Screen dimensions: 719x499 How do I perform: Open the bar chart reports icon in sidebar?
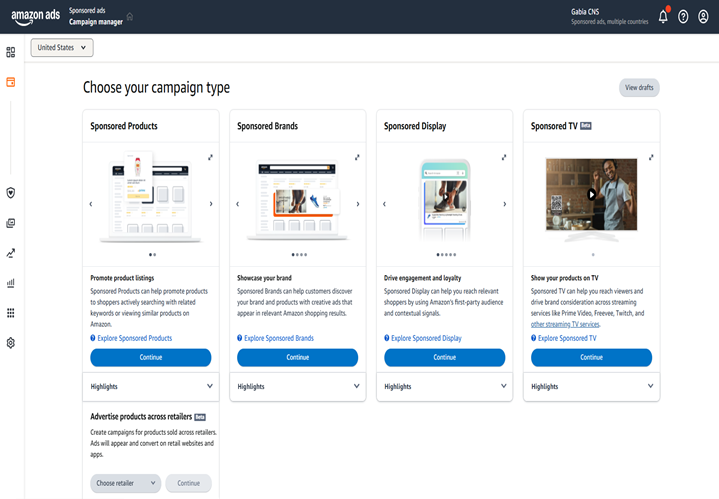pyautogui.click(x=11, y=283)
